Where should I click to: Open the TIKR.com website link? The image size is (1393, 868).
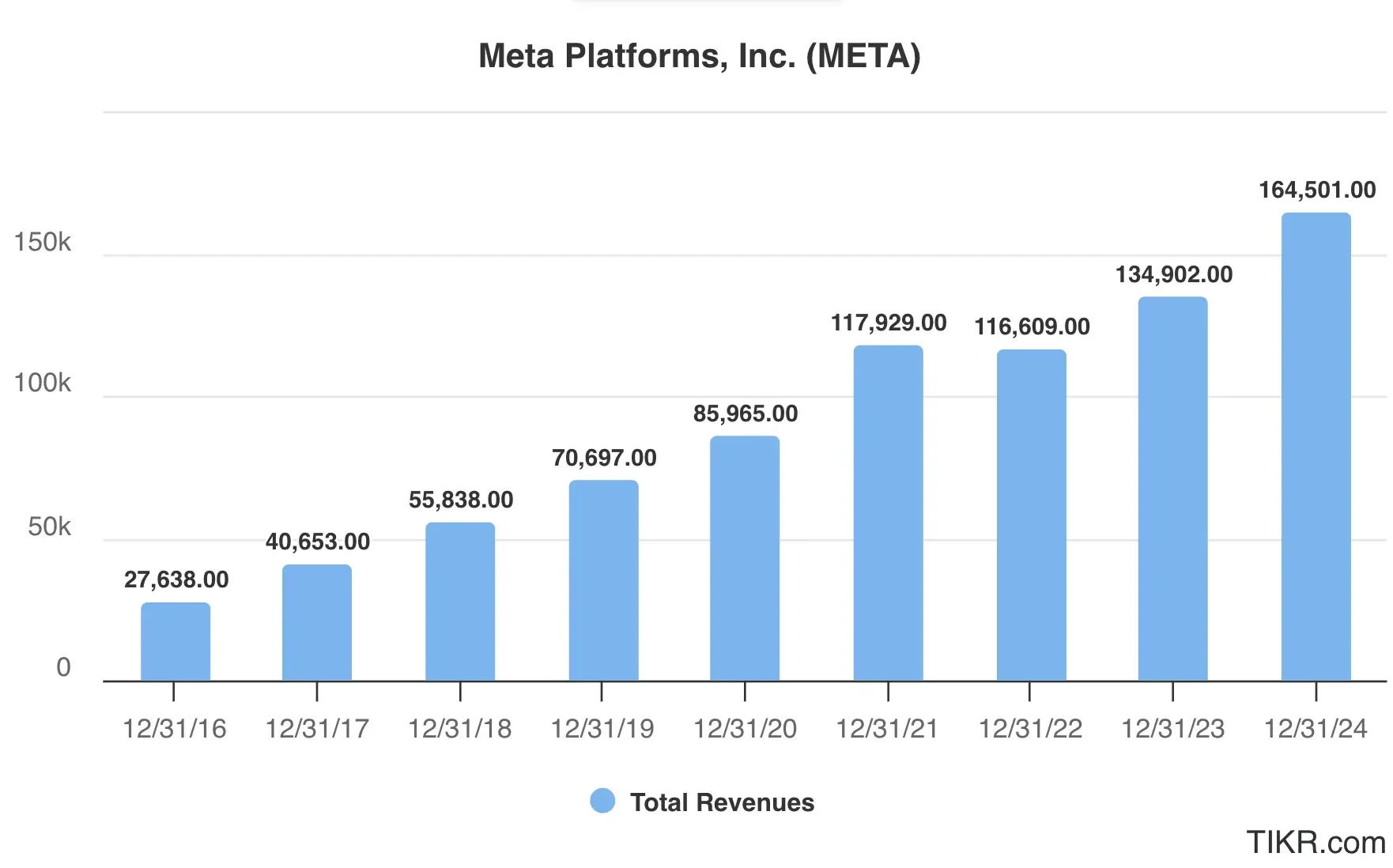tap(1316, 841)
